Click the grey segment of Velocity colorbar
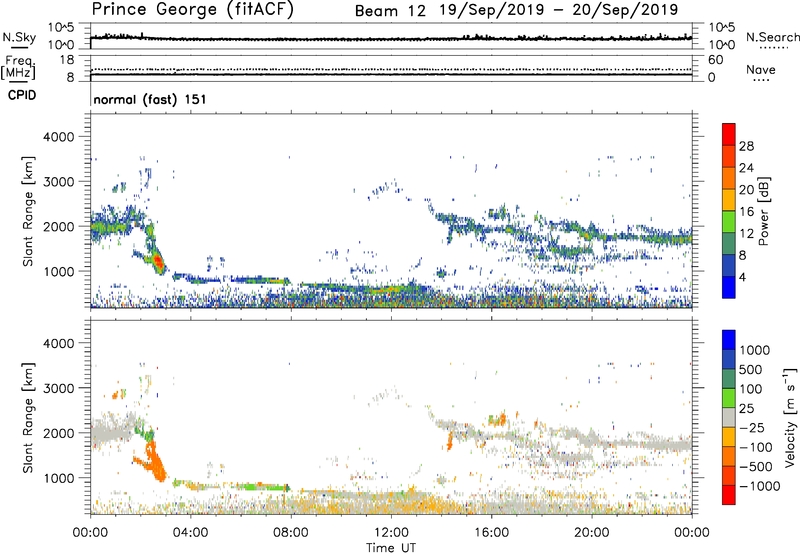800x554 pixels. pyautogui.click(x=729, y=417)
